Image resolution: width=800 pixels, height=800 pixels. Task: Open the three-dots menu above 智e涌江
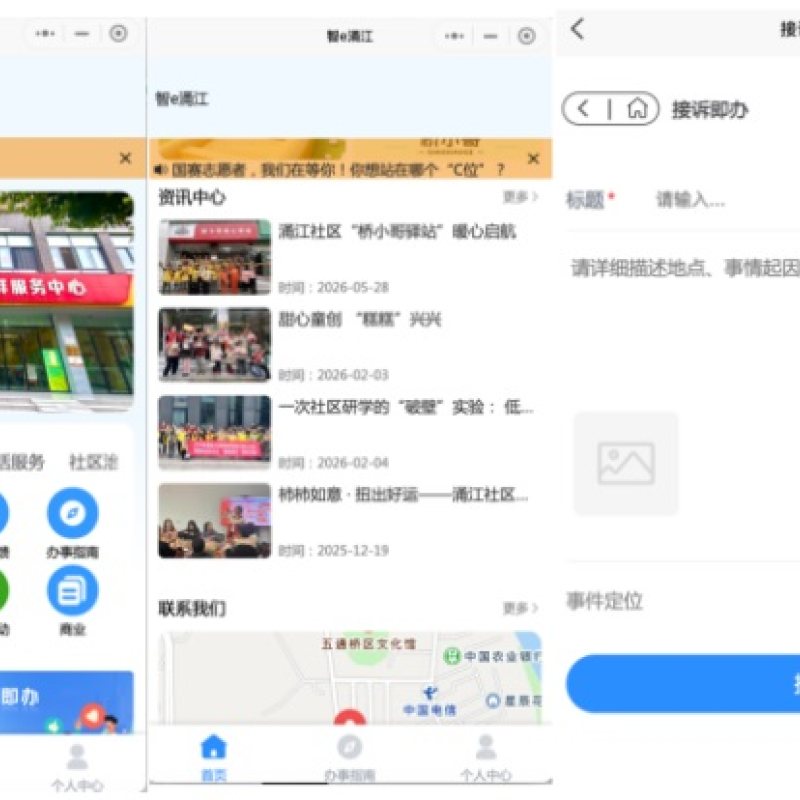(454, 36)
